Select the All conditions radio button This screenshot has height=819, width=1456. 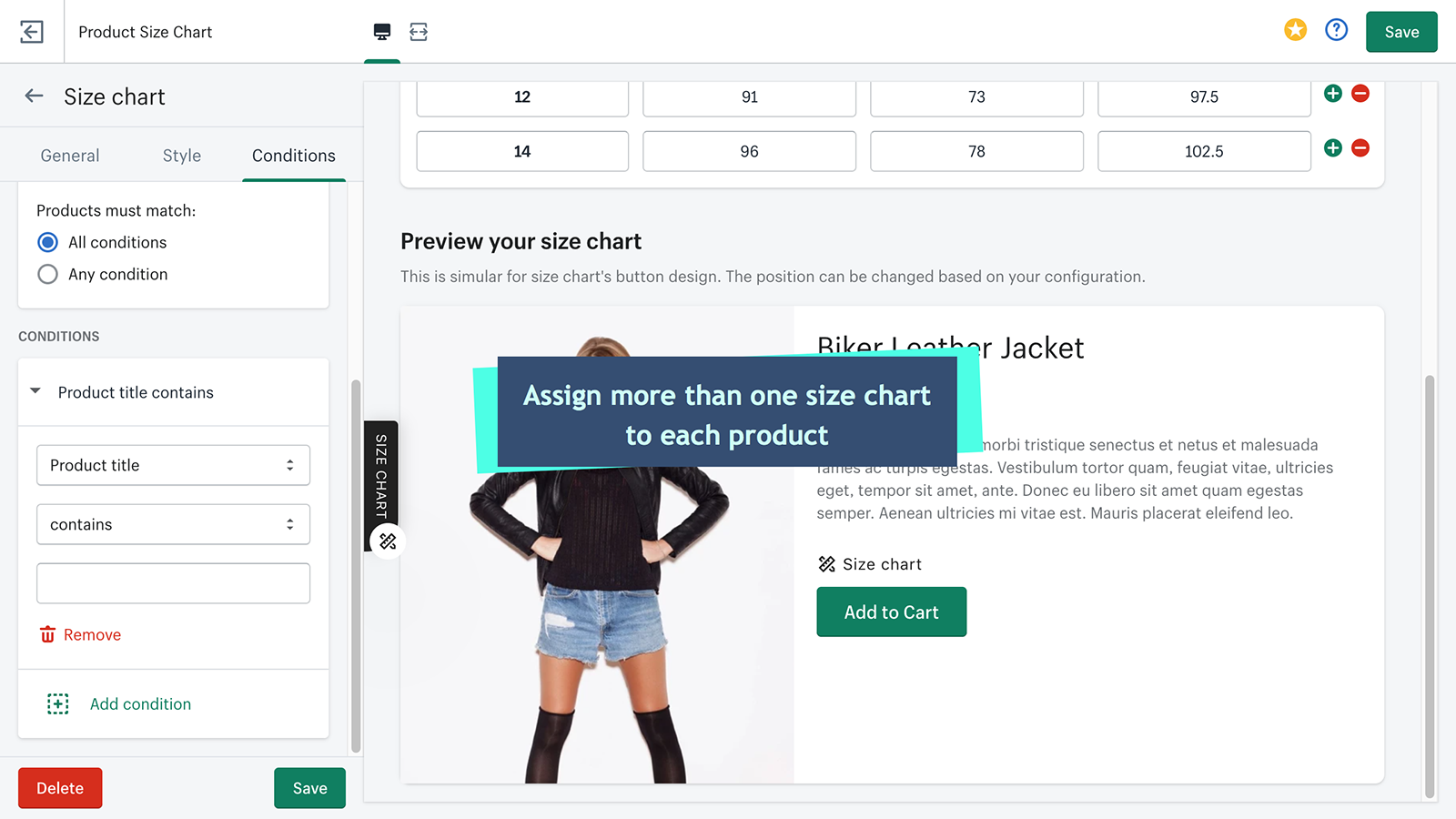(x=48, y=242)
